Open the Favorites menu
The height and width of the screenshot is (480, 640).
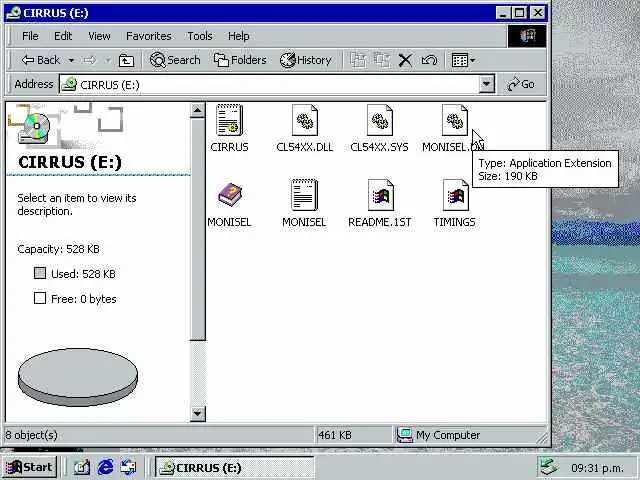pyautogui.click(x=149, y=36)
